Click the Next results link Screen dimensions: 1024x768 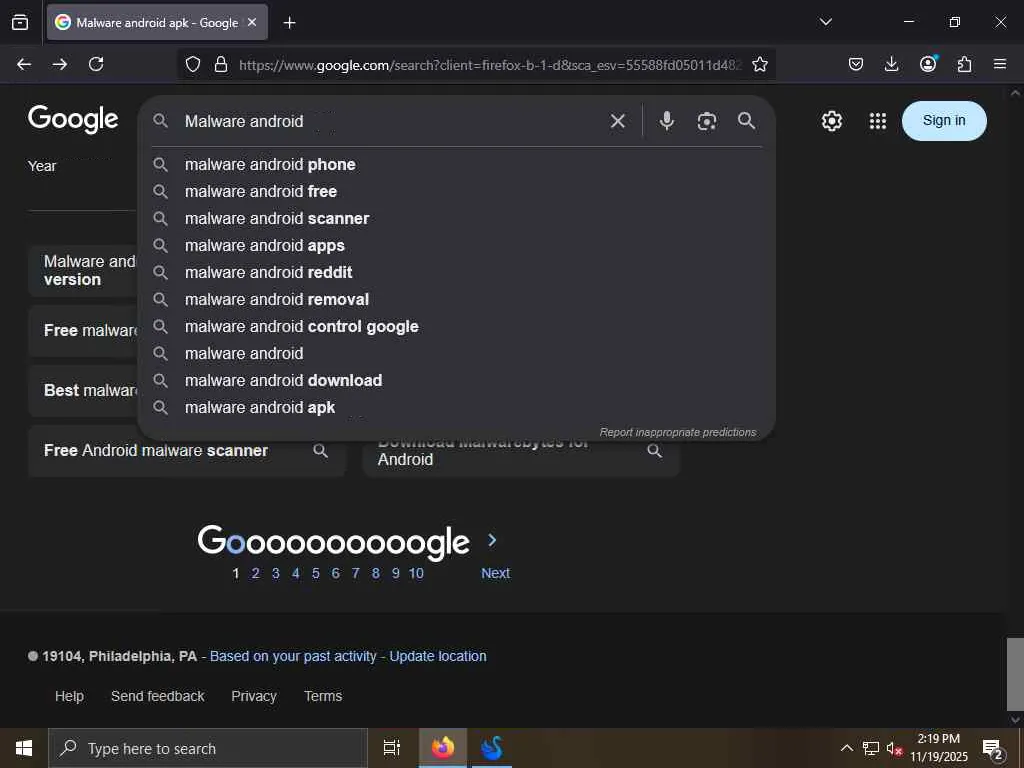click(496, 573)
